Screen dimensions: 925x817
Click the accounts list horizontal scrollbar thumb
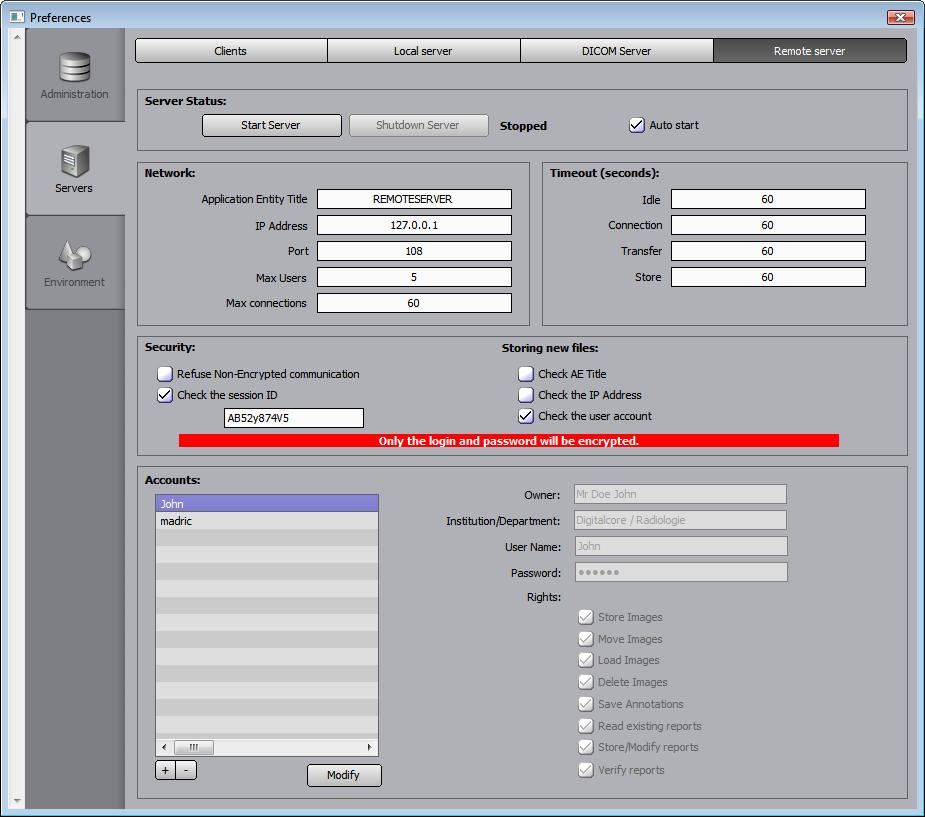(x=193, y=747)
